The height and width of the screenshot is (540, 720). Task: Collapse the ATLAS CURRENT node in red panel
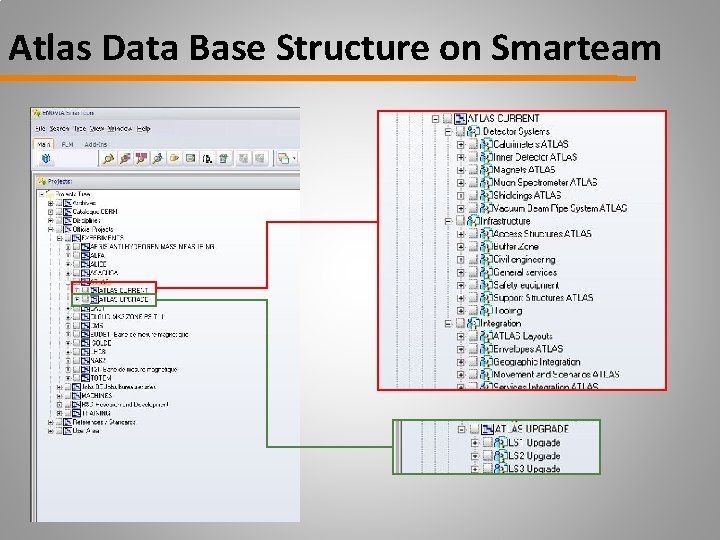(435, 119)
